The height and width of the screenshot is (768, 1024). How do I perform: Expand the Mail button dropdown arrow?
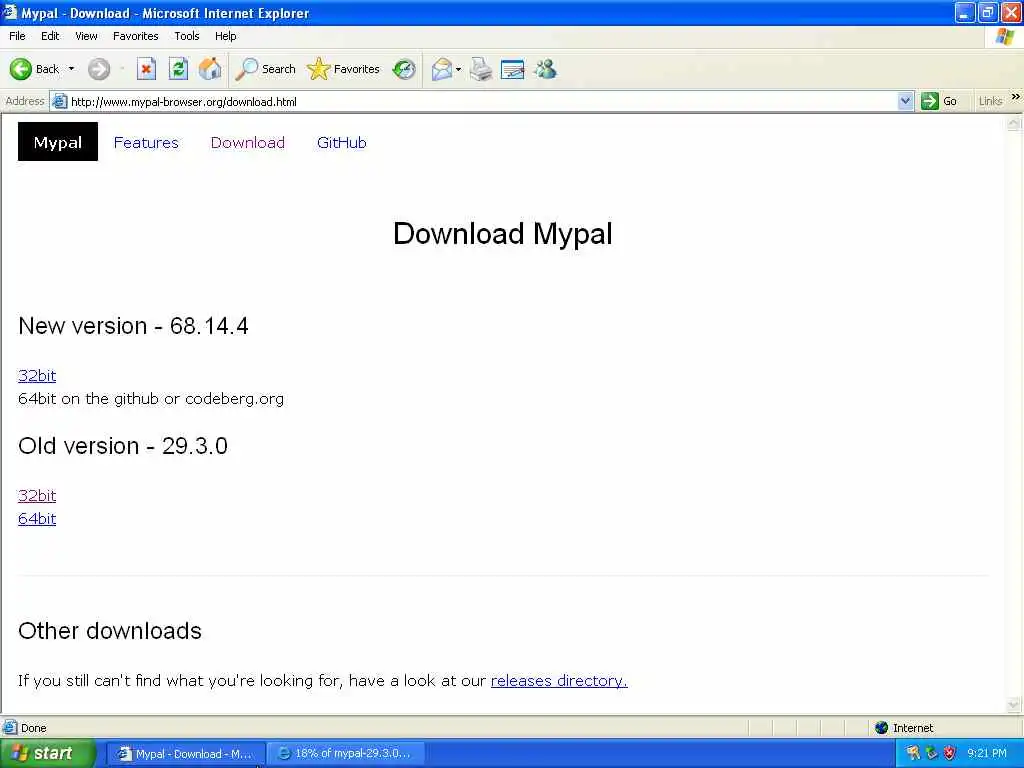pyautogui.click(x=458, y=69)
